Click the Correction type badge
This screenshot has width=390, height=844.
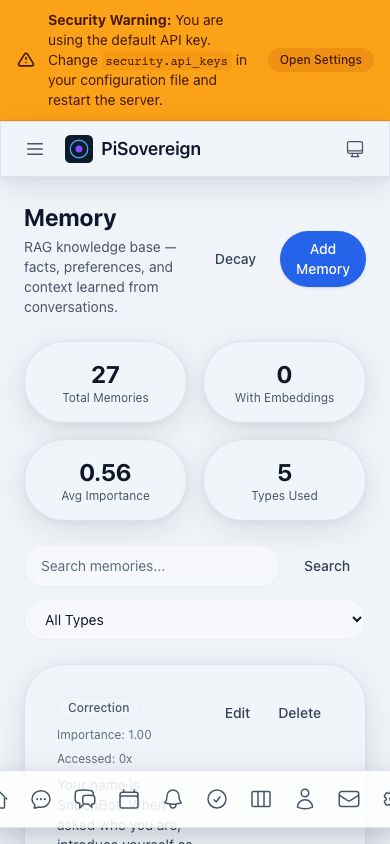click(98, 708)
